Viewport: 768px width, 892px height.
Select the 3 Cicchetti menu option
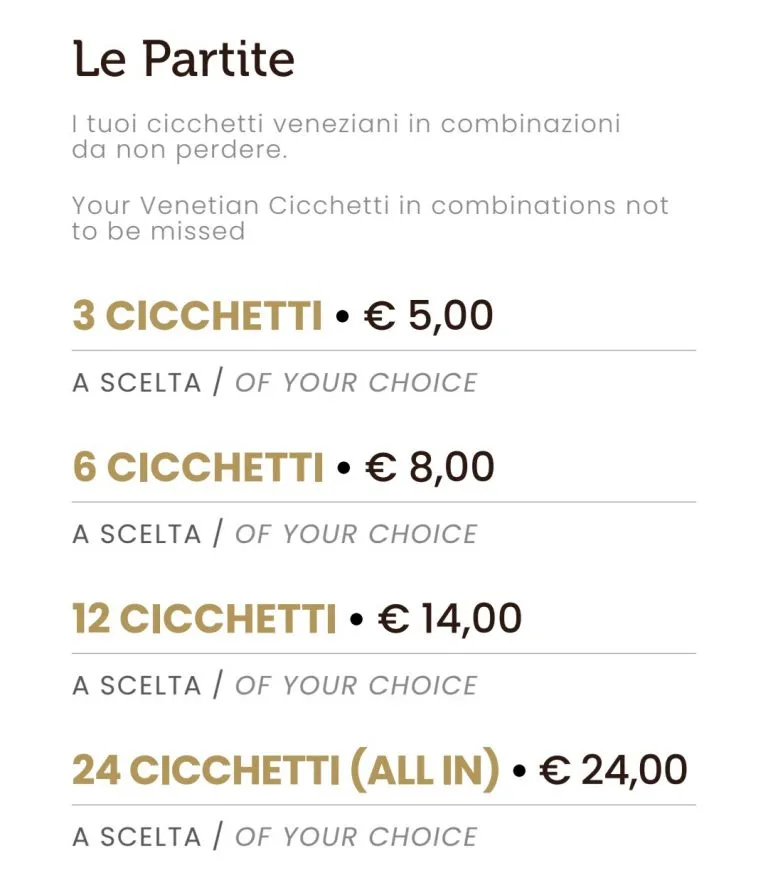pos(197,315)
